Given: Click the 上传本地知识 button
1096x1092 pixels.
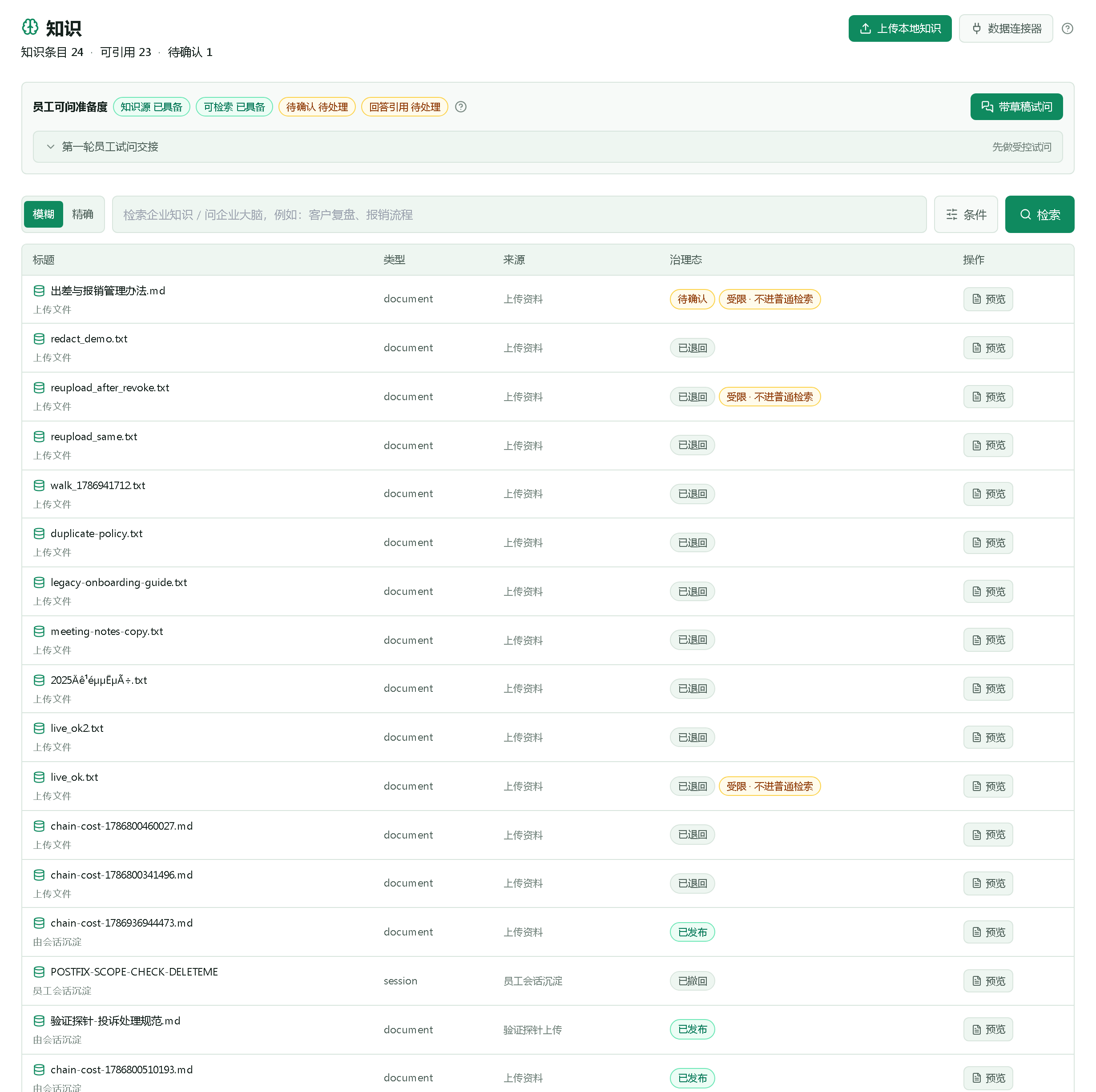Looking at the screenshot, I should click(x=900, y=28).
